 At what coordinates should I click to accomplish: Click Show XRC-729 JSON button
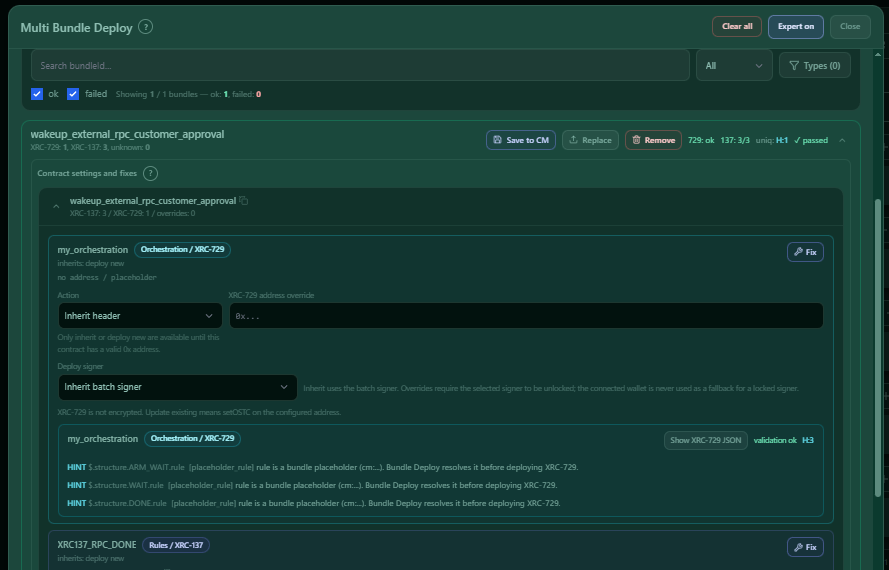tap(705, 440)
